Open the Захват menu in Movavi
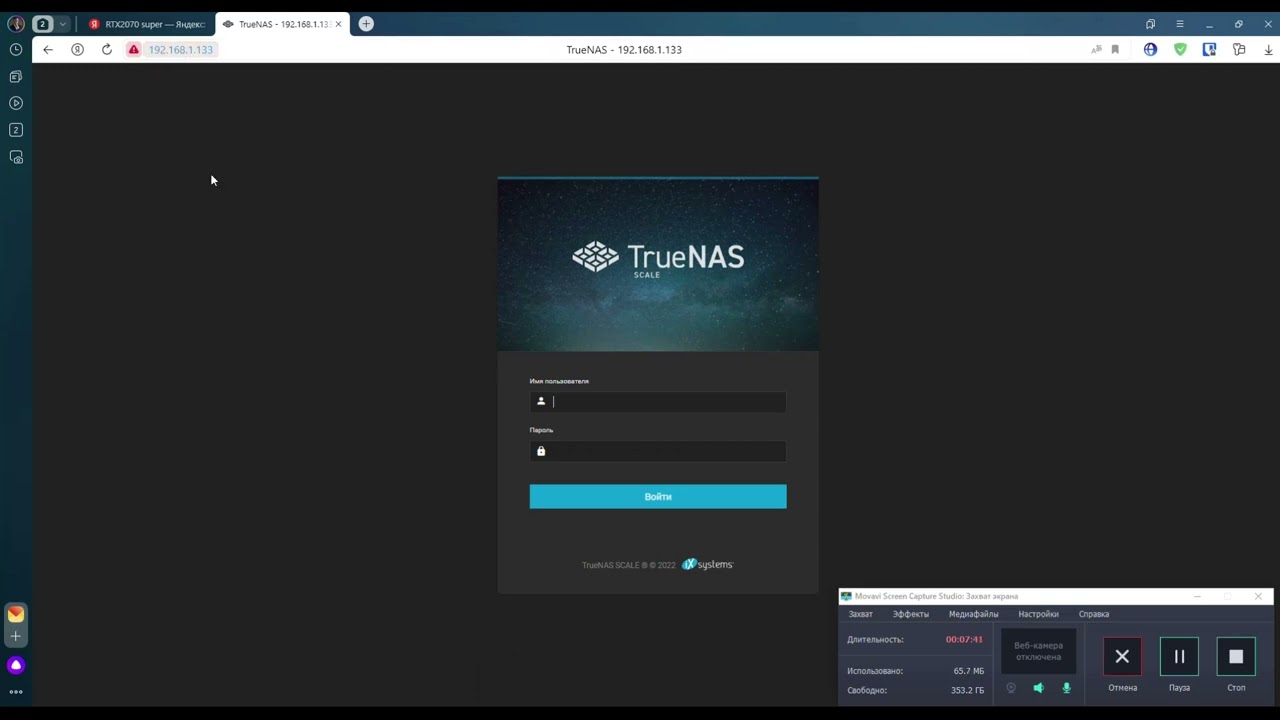The width and height of the screenshot is (1280, 720). pos(860,614)
